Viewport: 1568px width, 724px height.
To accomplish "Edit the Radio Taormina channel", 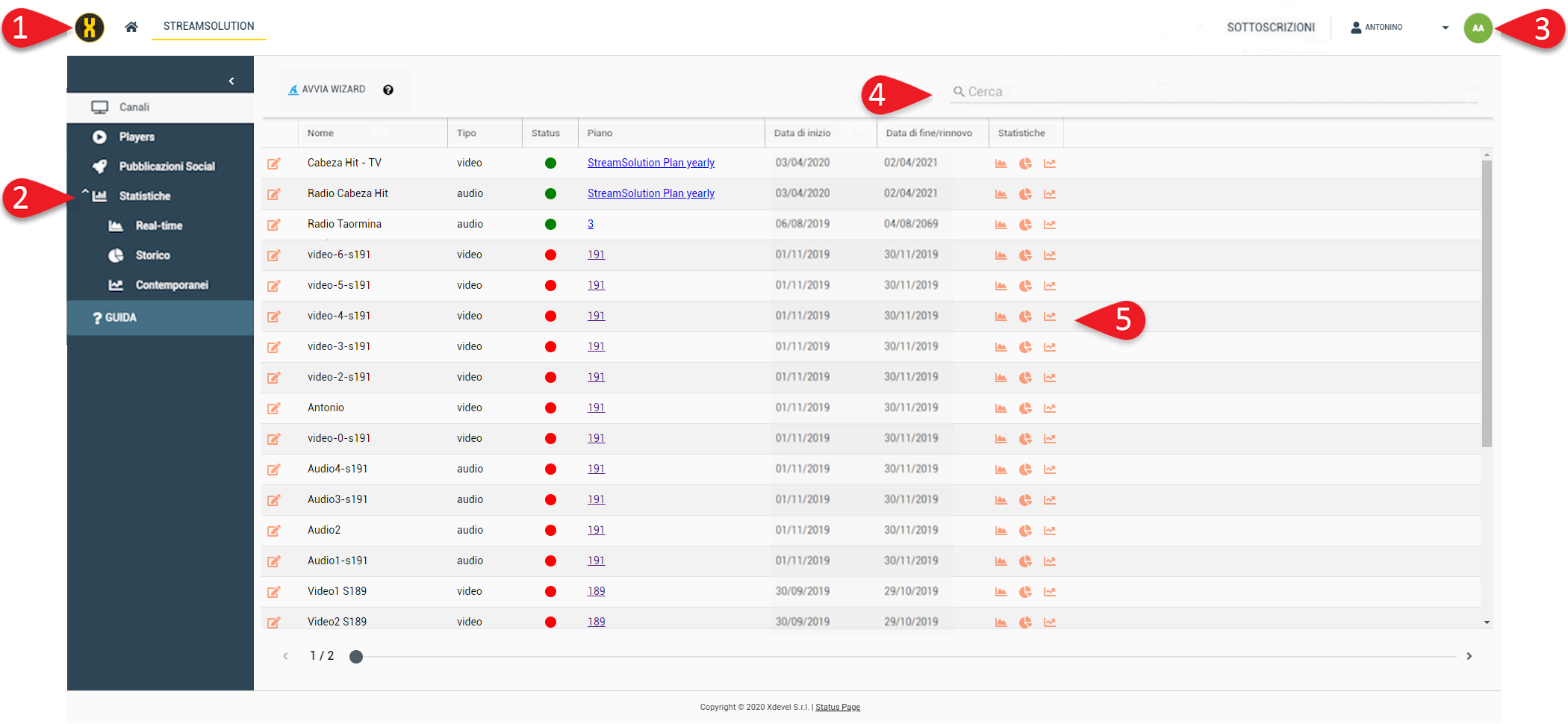I will coord(274,225).
